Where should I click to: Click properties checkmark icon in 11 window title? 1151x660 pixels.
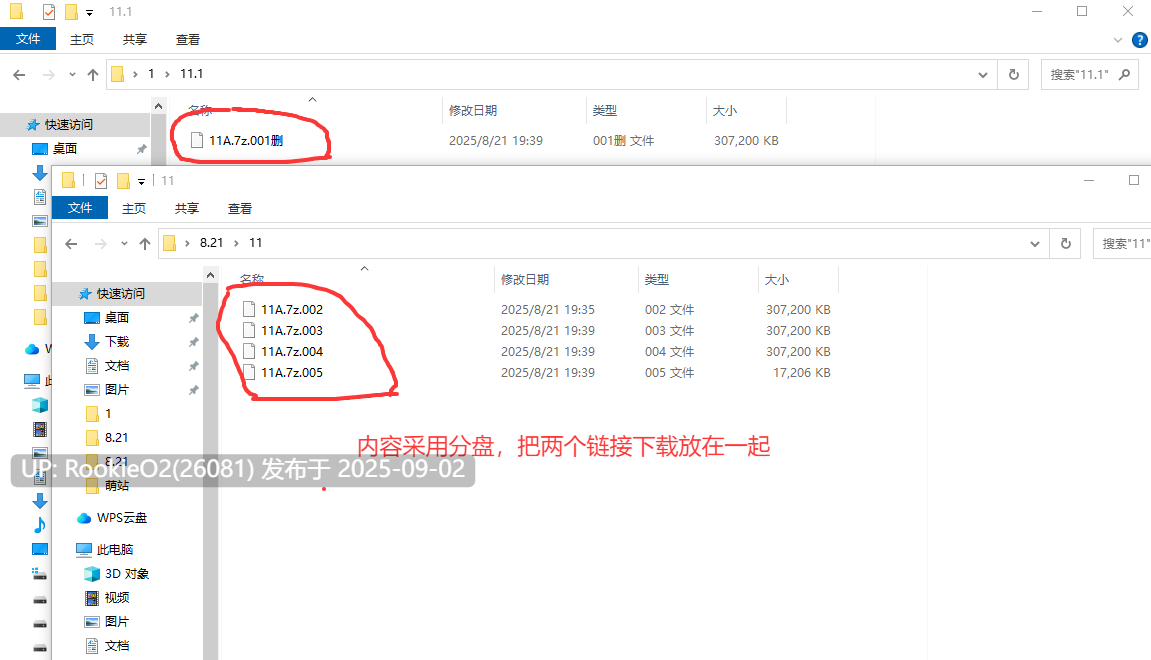pos(101,181)
